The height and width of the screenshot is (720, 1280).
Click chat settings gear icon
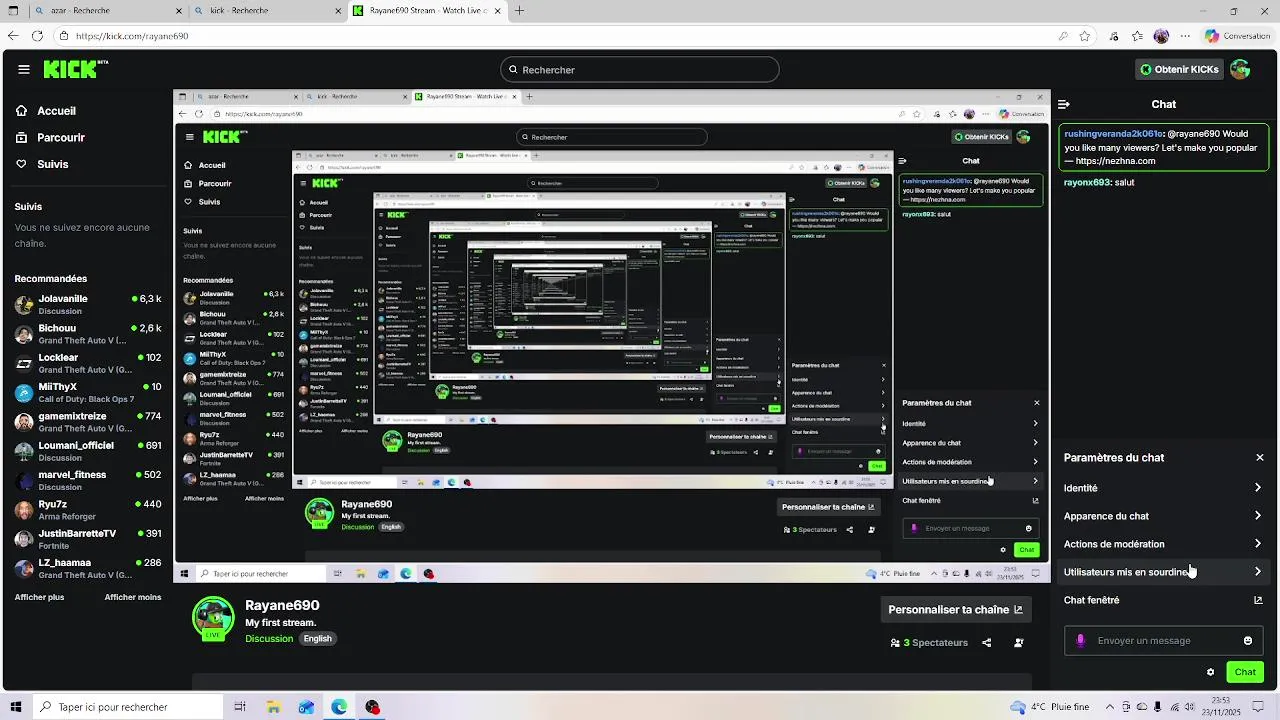coord(1210,672)
